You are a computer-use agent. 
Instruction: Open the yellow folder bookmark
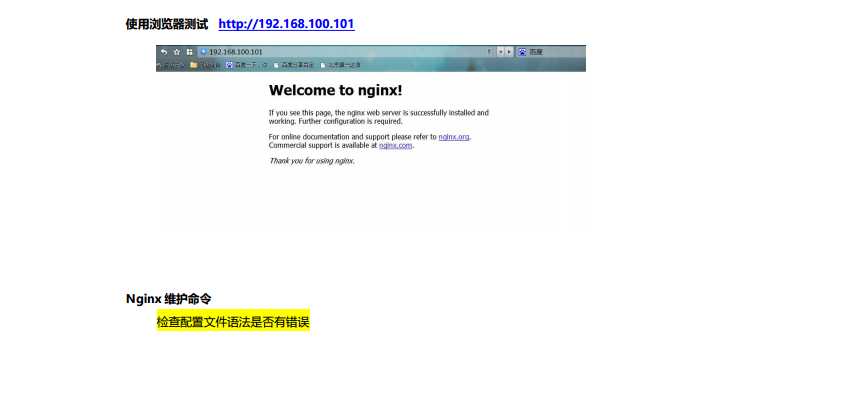click(x=205, y=65)
